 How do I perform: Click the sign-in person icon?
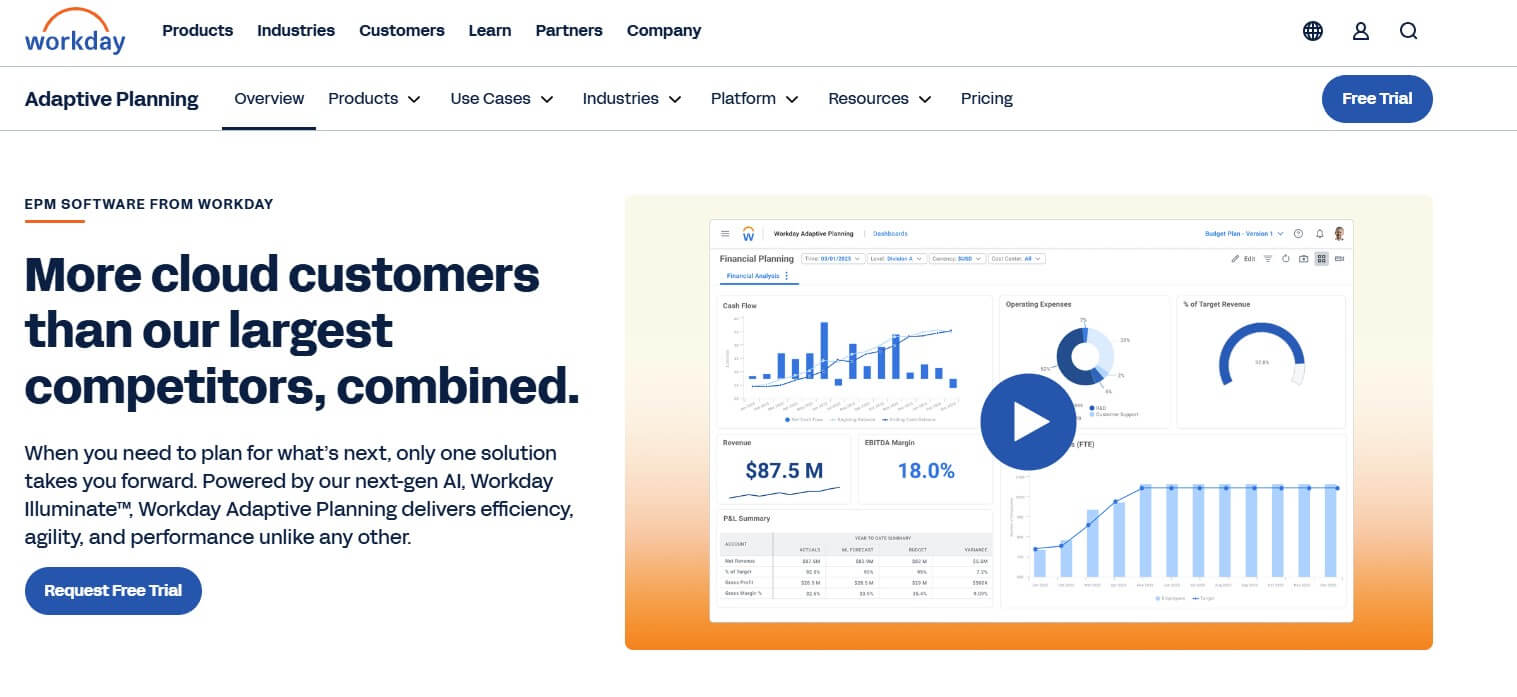[x=1361, y=31]
